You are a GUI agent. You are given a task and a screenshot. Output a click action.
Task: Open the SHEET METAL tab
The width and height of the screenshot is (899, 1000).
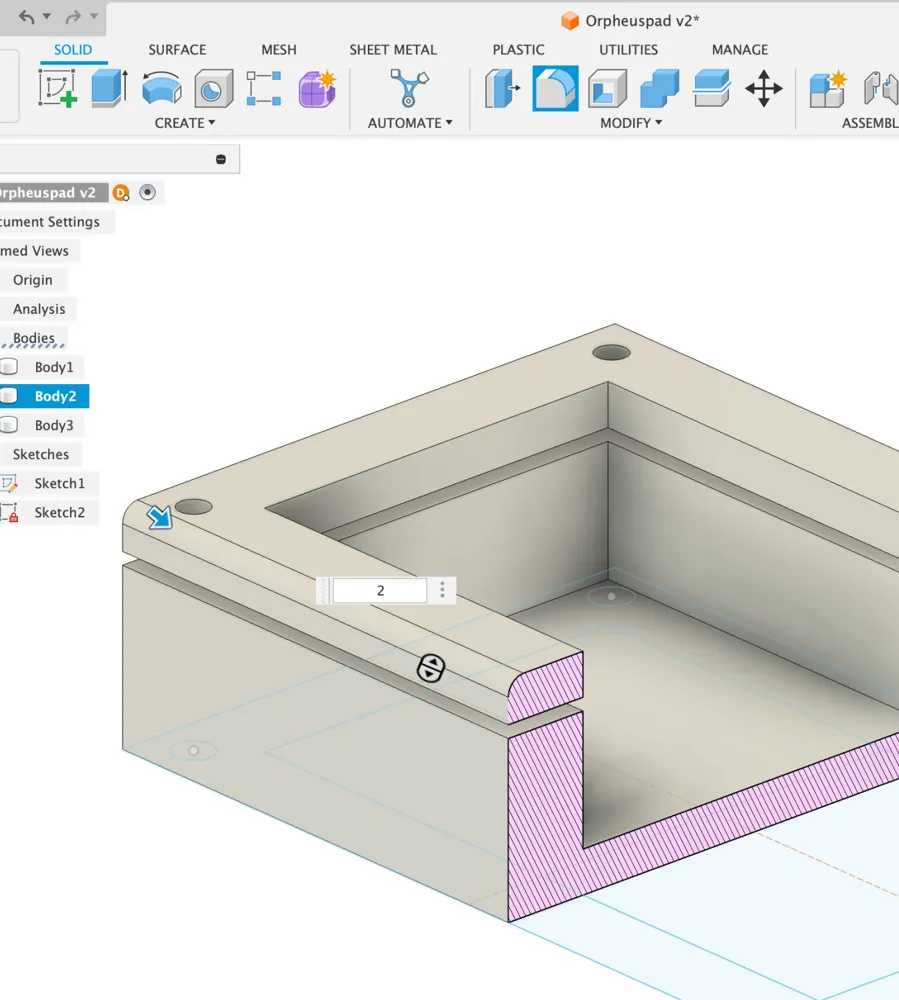pos(393,49)
